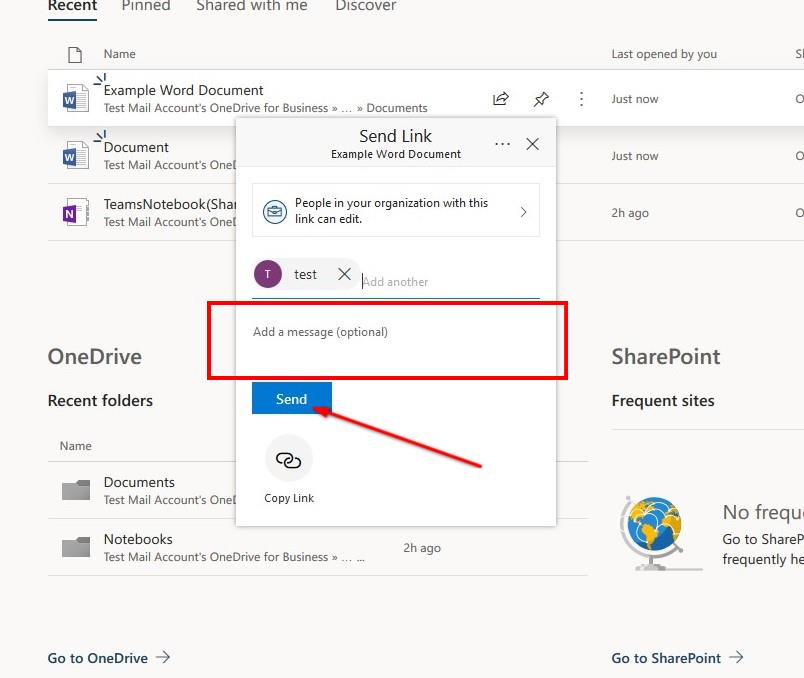804x678 pixels.
Task: Click the test recipient avatar
Action: pyautogui.click(x=268, y=274)
